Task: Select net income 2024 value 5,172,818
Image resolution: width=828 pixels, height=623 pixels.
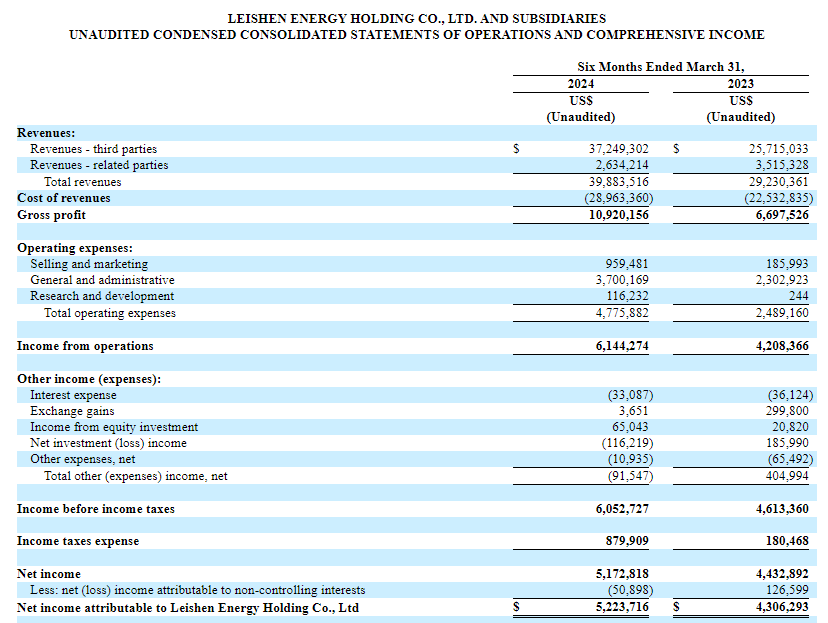Action: pyautogui.click(x=622, y=574)
